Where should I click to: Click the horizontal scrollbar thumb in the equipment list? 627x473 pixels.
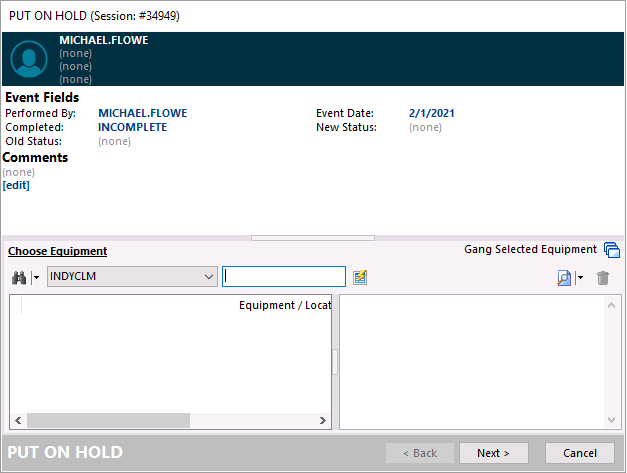point(108,421)
